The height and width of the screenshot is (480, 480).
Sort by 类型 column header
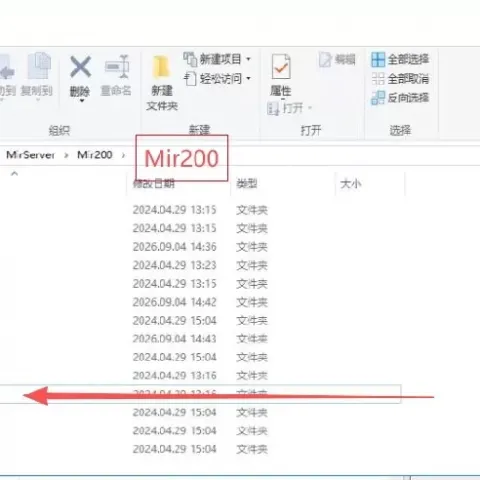click(247, 183)
